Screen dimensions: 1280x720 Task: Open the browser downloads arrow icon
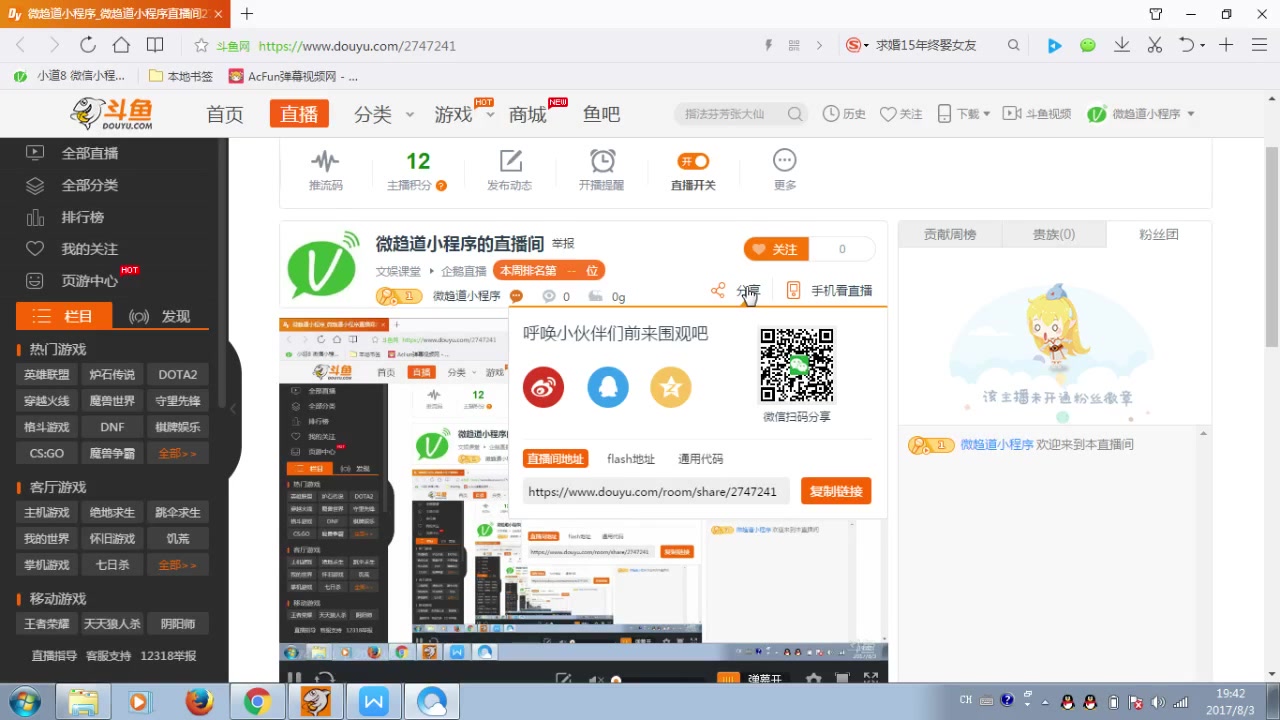pyautogui.click(x=1122, y=45)
